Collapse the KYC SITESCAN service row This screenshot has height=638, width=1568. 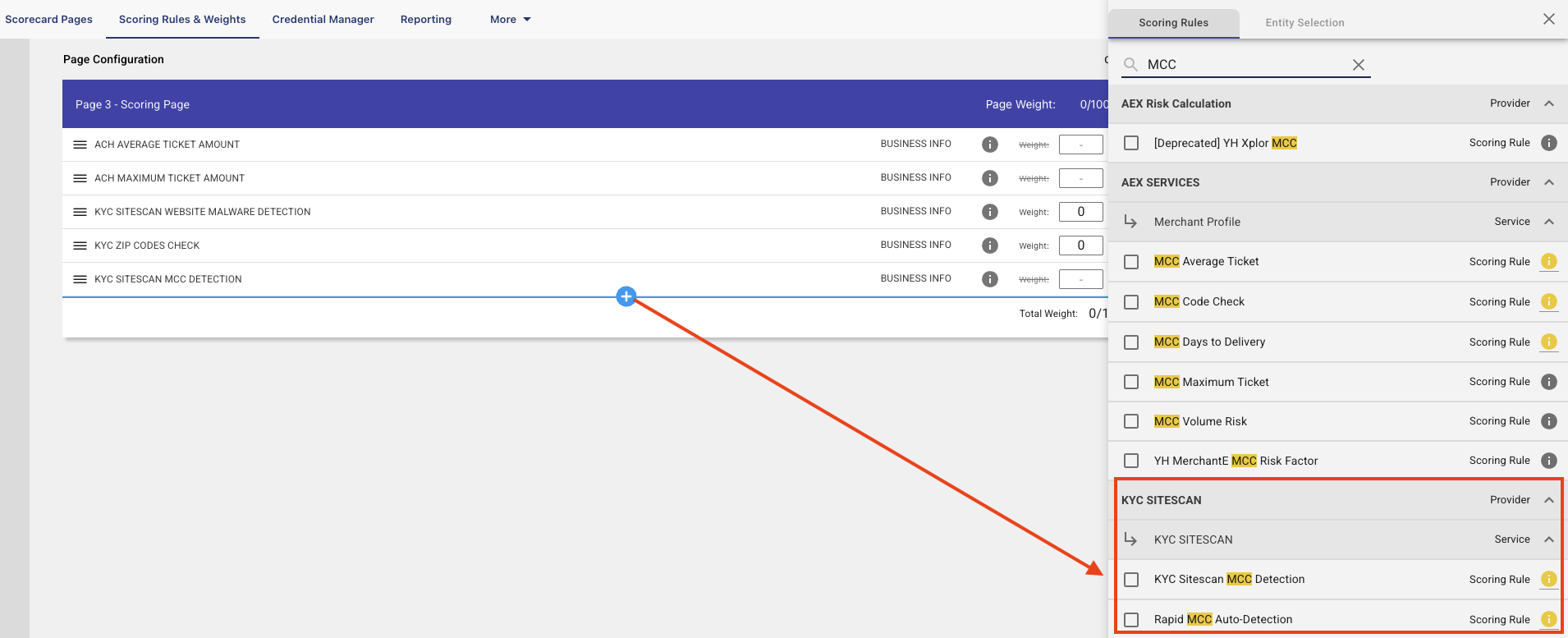tap(1549, 539)
